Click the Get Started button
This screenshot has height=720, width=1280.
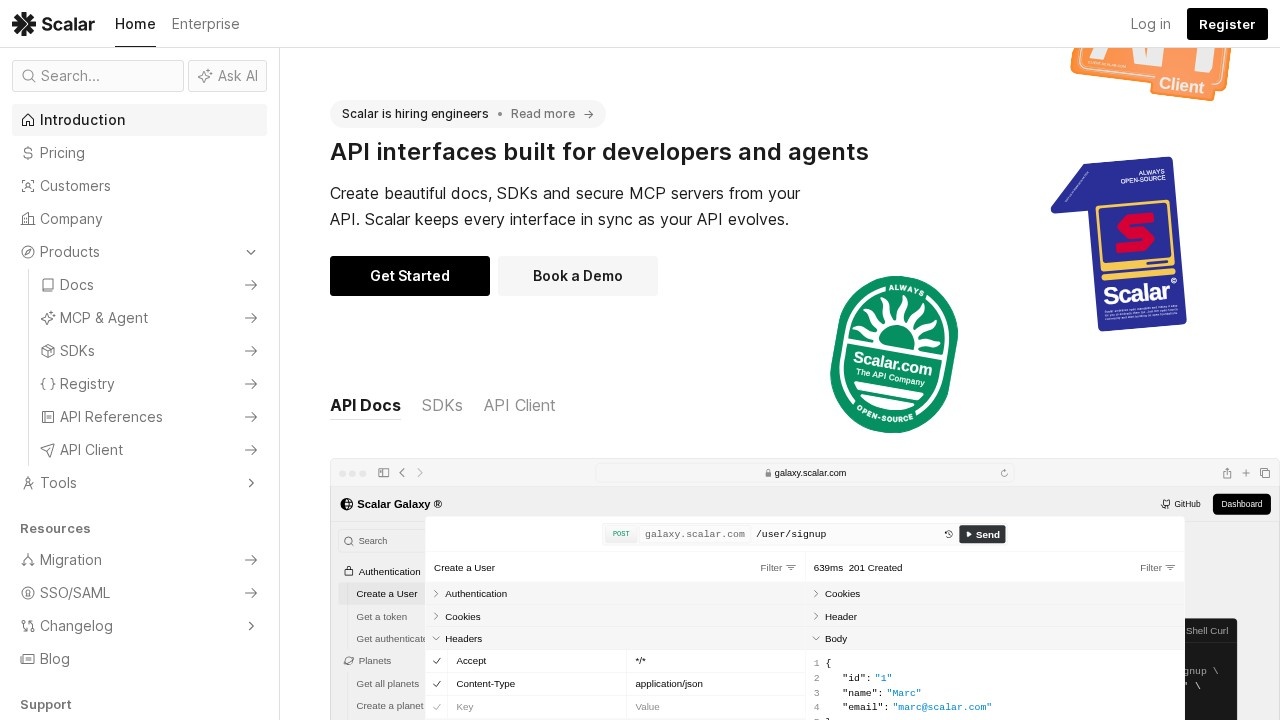(410, 276)
